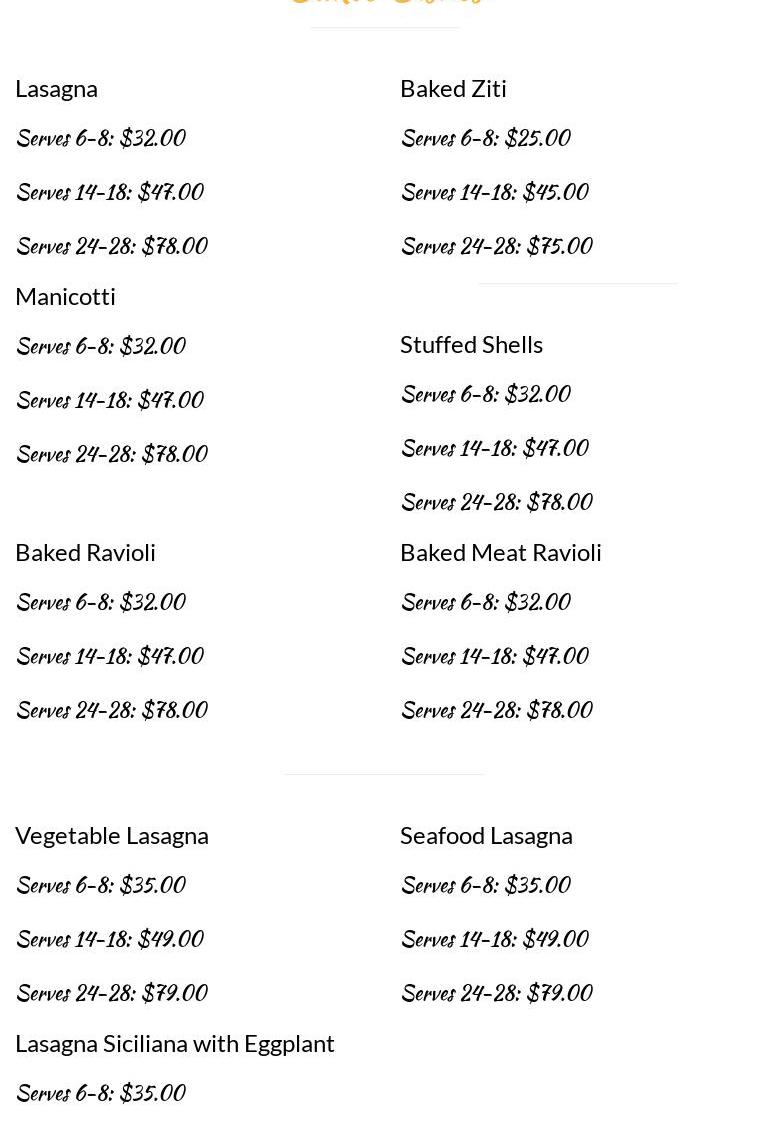The height and width of the screenshot is (1125, 770).
Task: Select Seafood Lasagna's $79.00 serves 24-28 line
Action: point(496,993)
